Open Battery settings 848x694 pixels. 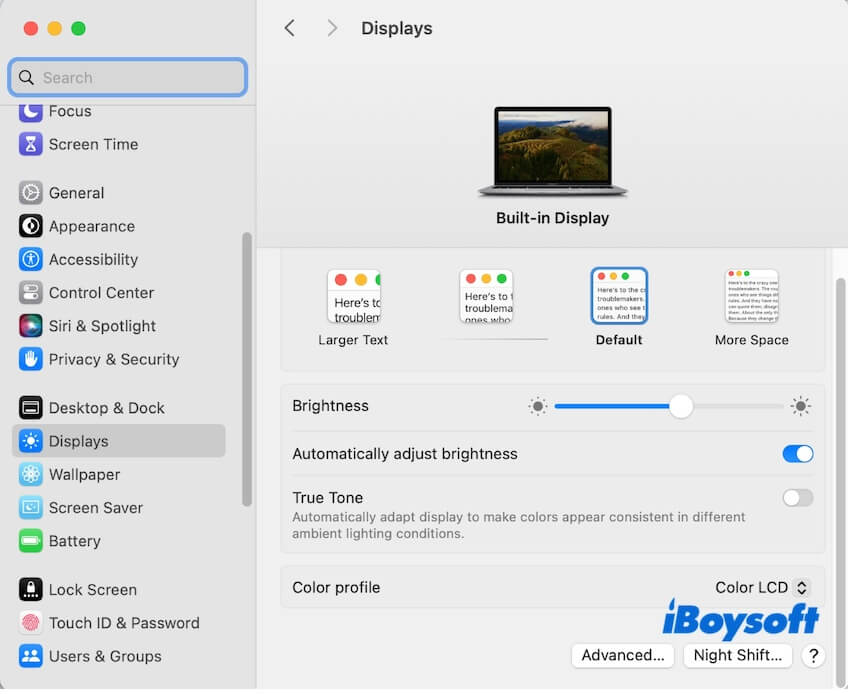tap(79, 541)
